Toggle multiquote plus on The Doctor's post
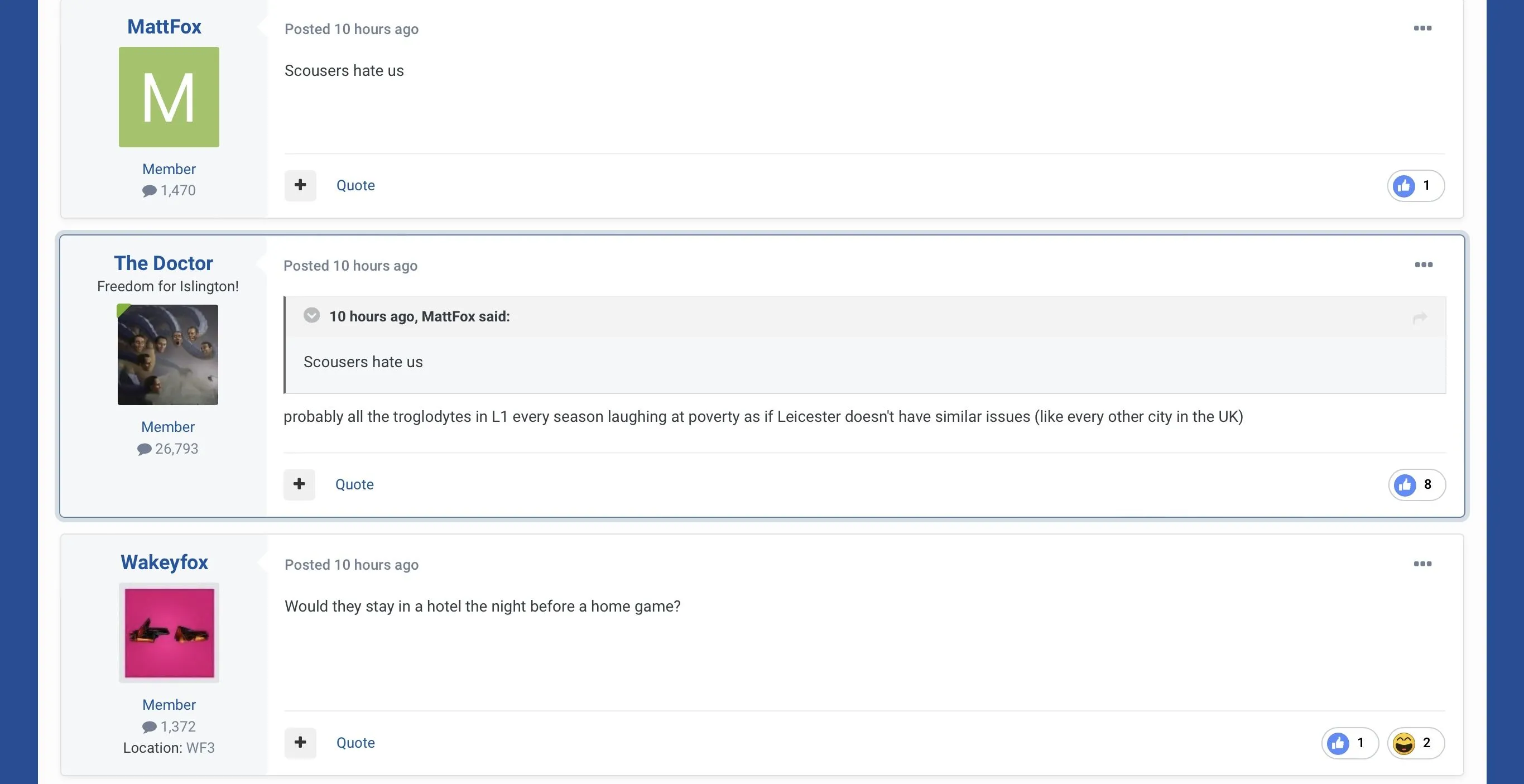The image size is (1524, 784). 299,484
